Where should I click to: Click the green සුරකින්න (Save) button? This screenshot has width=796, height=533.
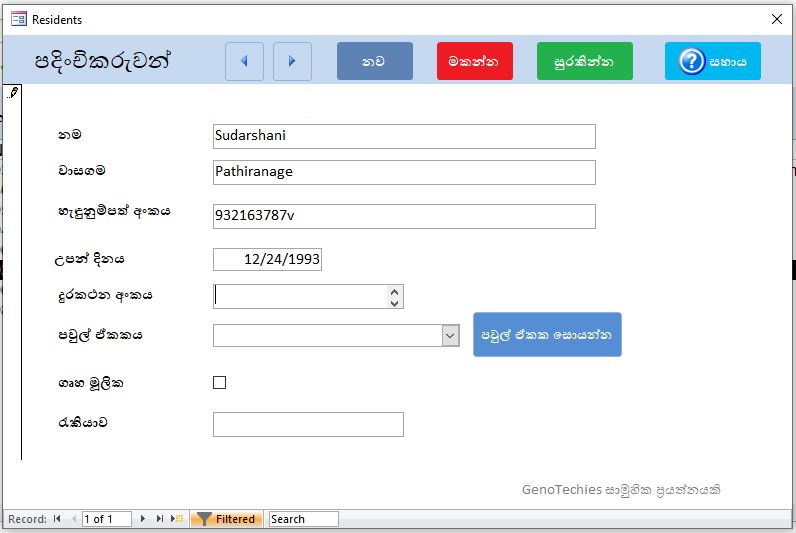[x=585, y=61]
